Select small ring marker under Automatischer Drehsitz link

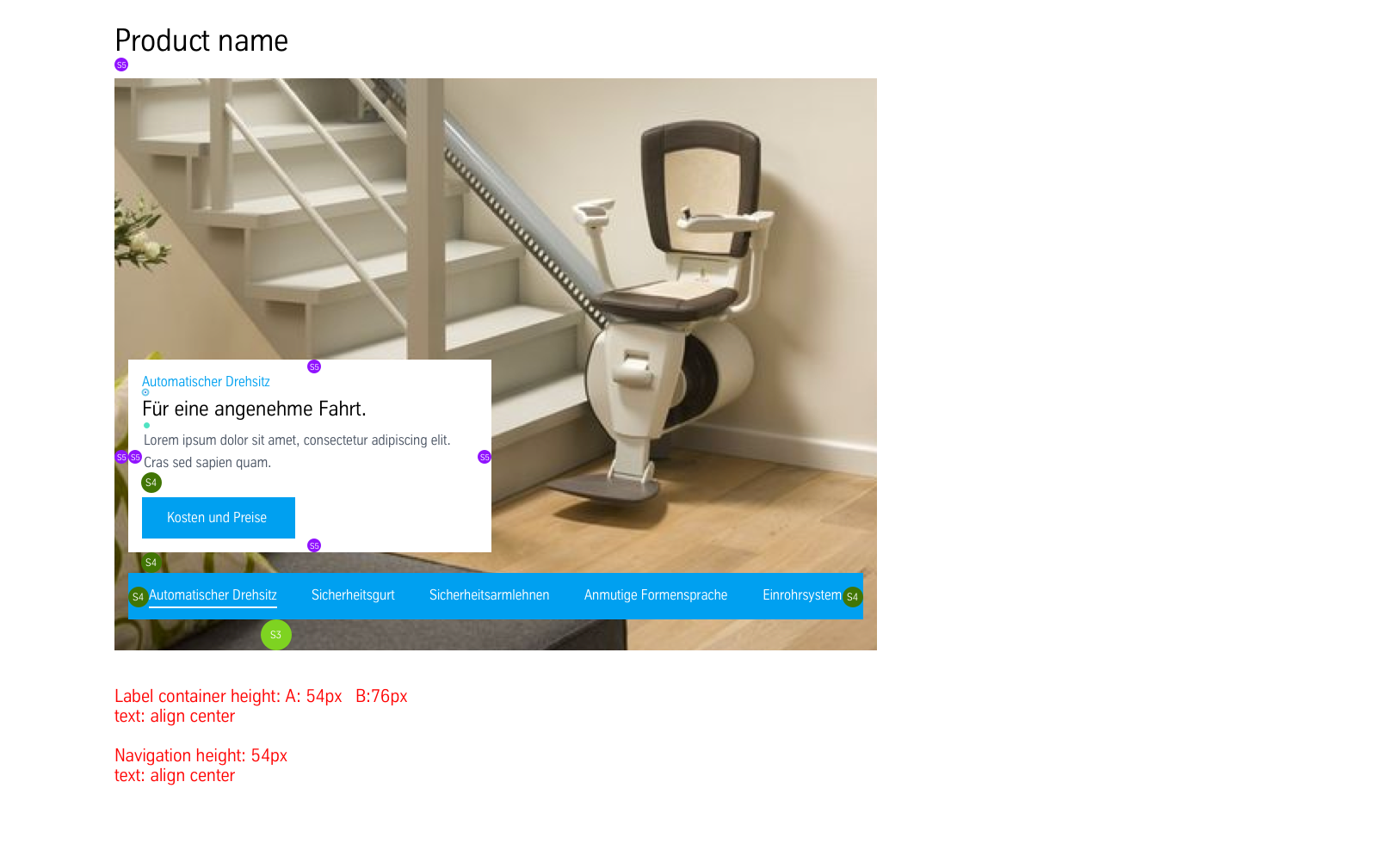145,392
